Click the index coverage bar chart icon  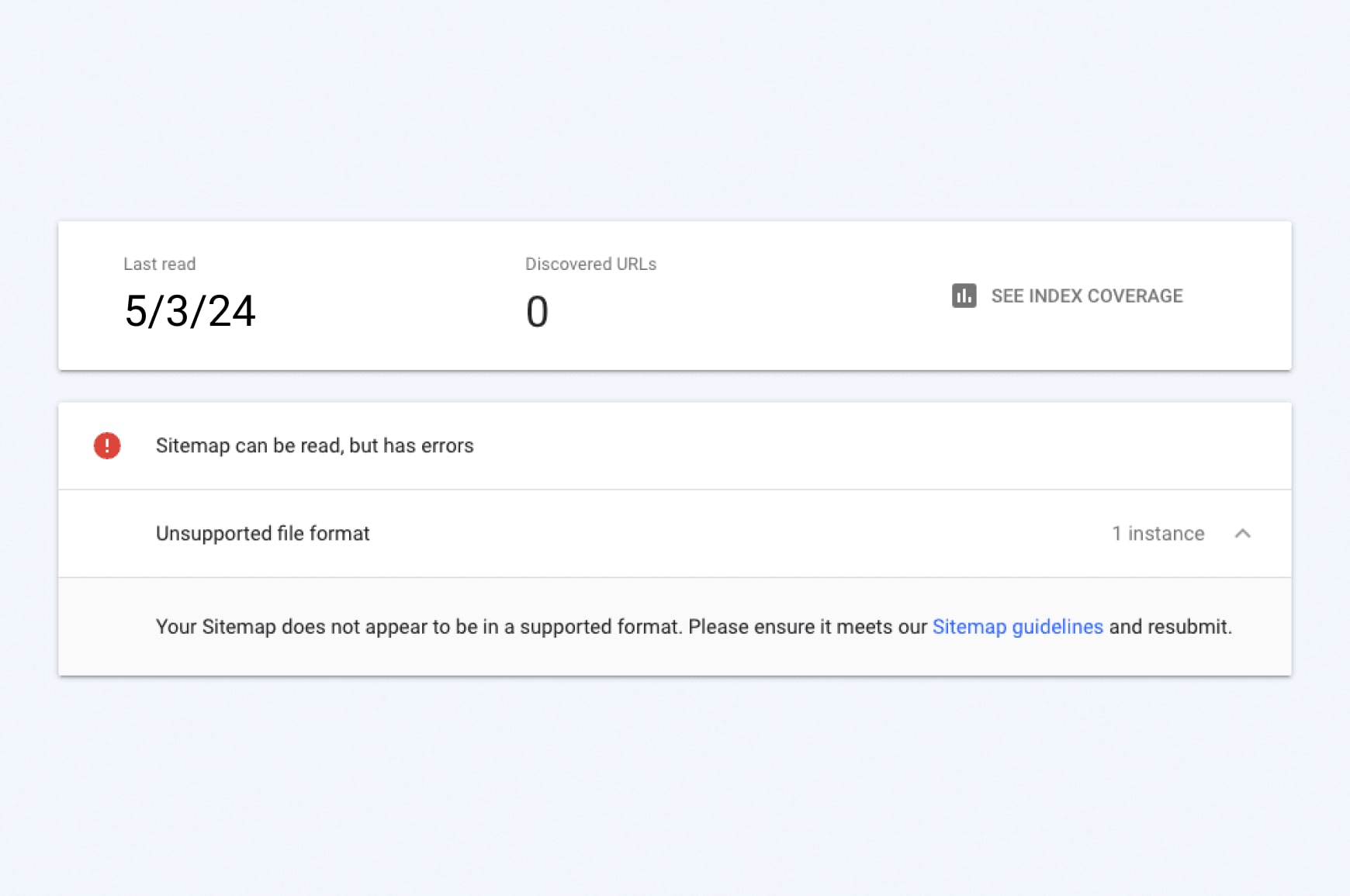tap(964, 296)
